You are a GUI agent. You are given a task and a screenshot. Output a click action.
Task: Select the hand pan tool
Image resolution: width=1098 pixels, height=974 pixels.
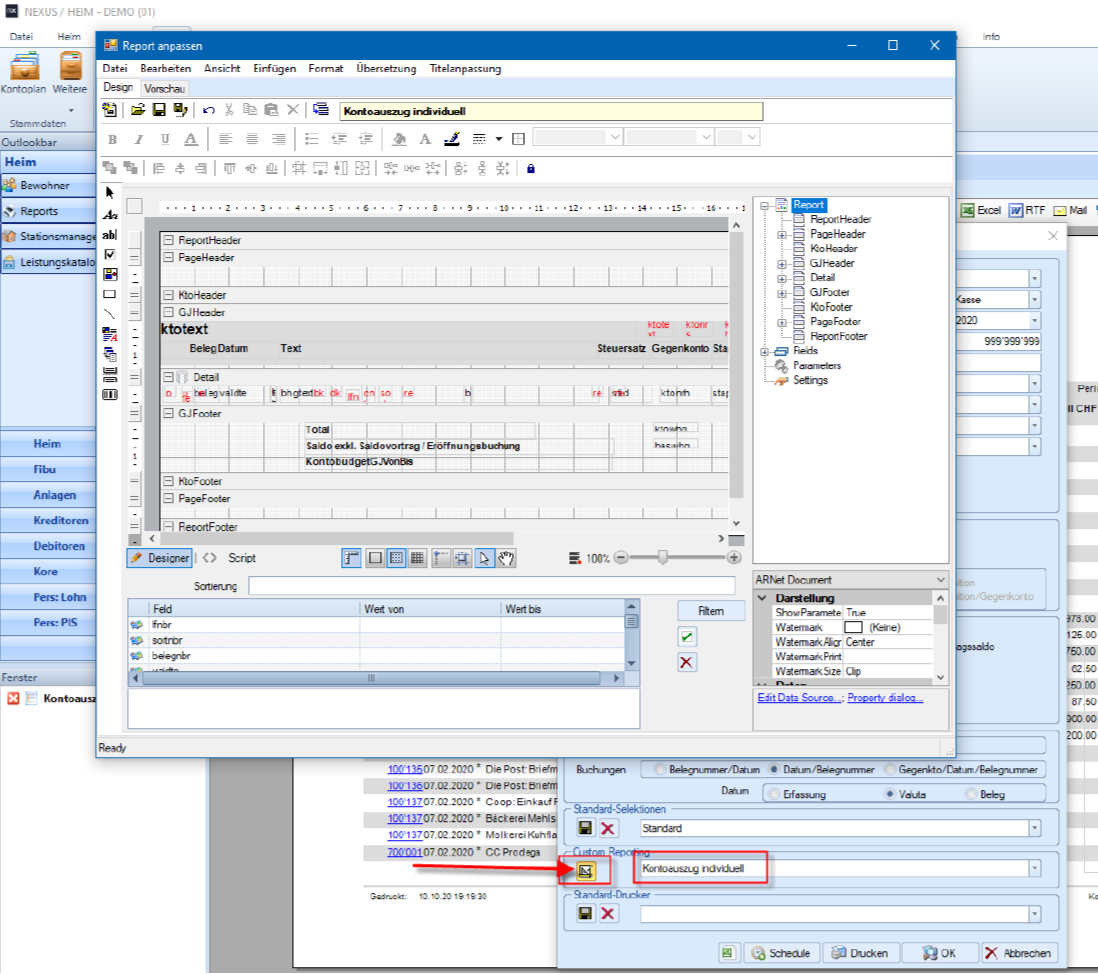(x=506, y=558)
